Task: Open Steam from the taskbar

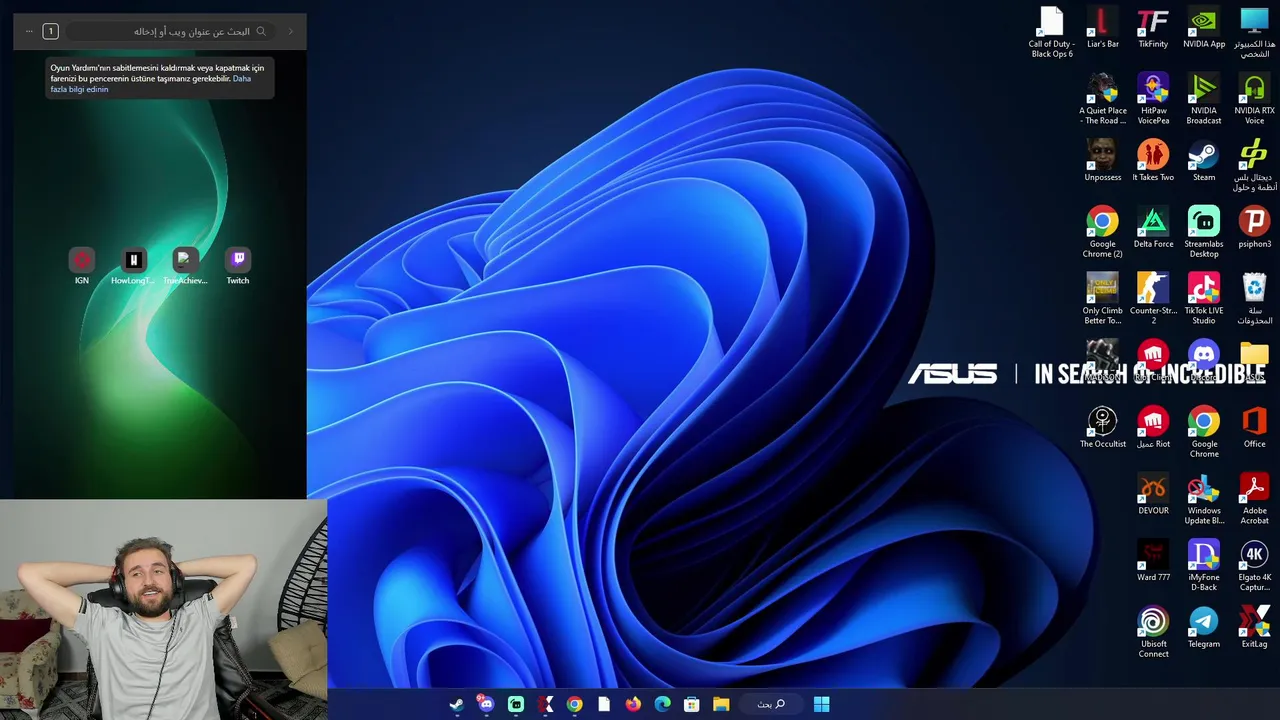Action: click(457, 704)
